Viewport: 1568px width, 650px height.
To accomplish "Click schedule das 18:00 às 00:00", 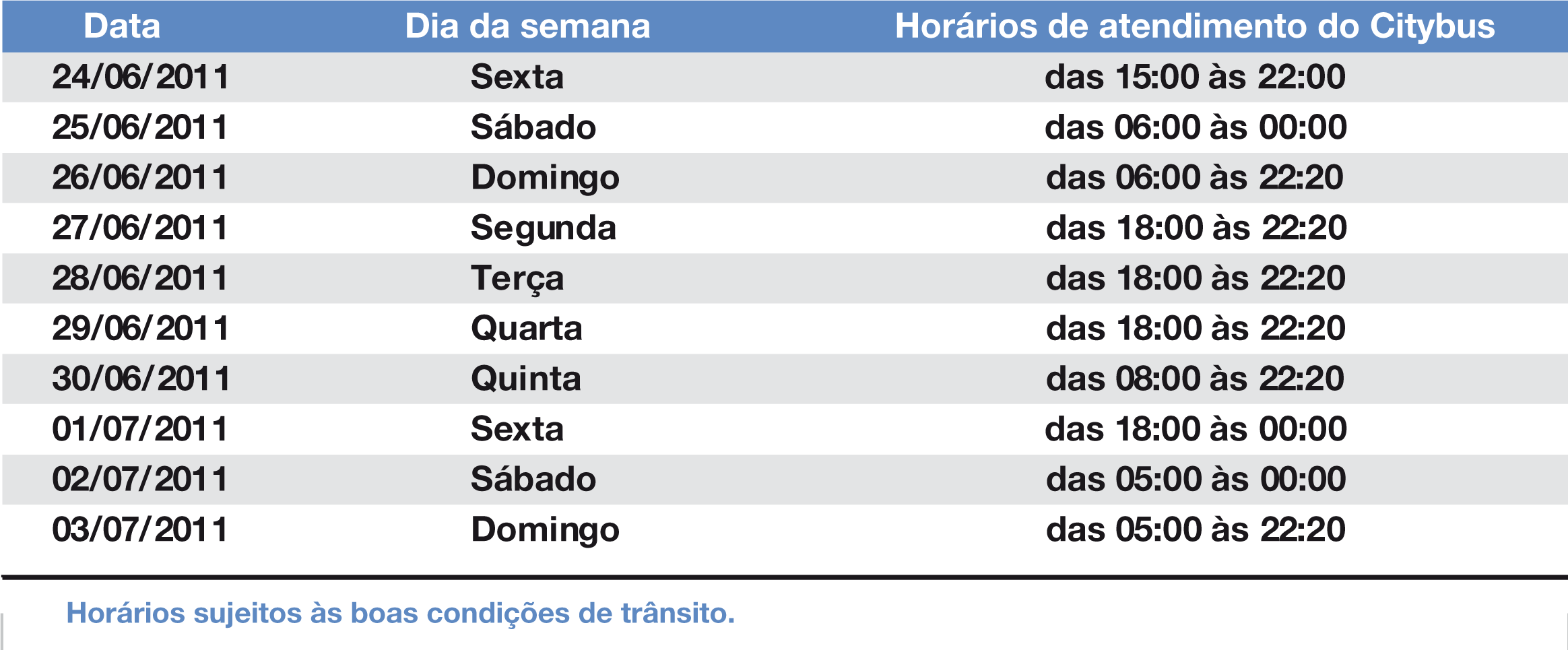I will (x=1196, y=429).
